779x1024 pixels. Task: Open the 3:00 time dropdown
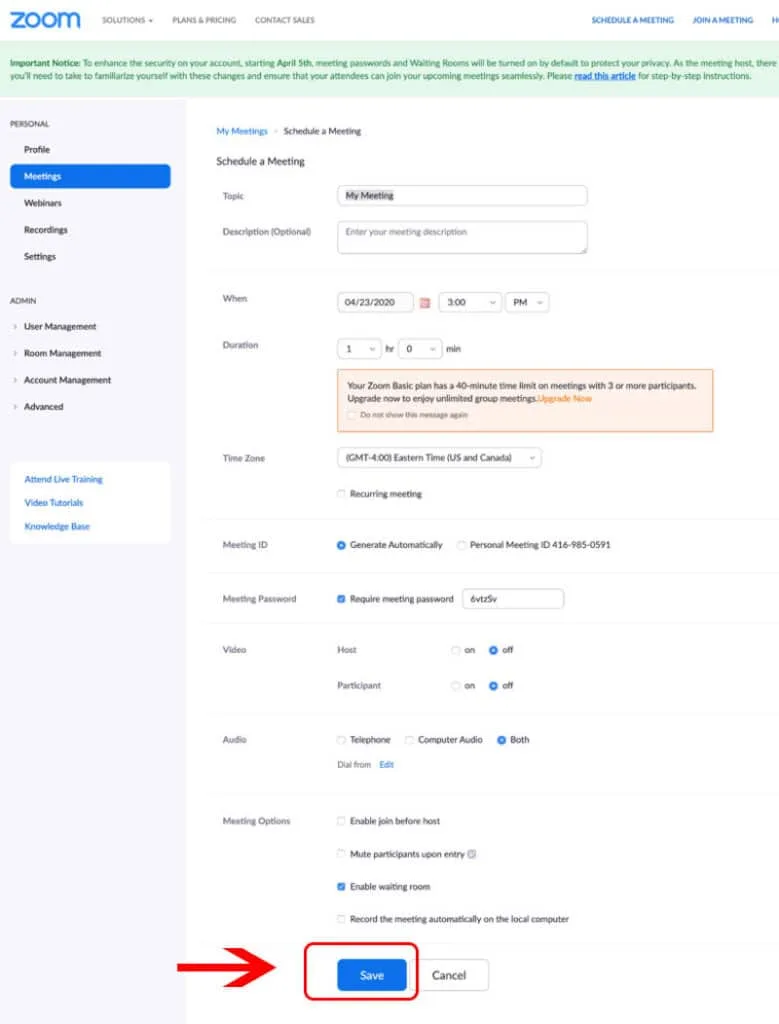(470, 302)
